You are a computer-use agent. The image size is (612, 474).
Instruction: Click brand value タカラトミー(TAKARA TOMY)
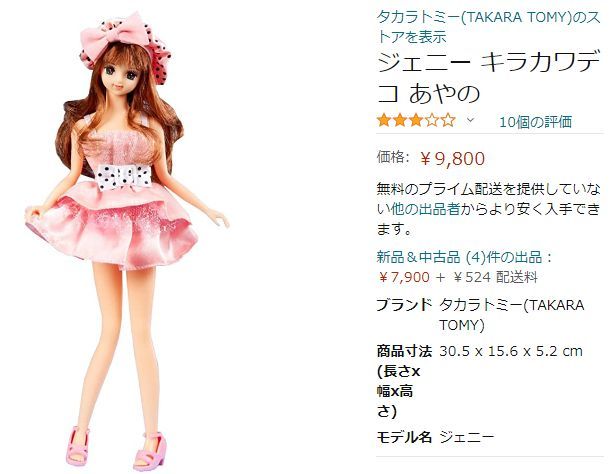pos(512,315)
